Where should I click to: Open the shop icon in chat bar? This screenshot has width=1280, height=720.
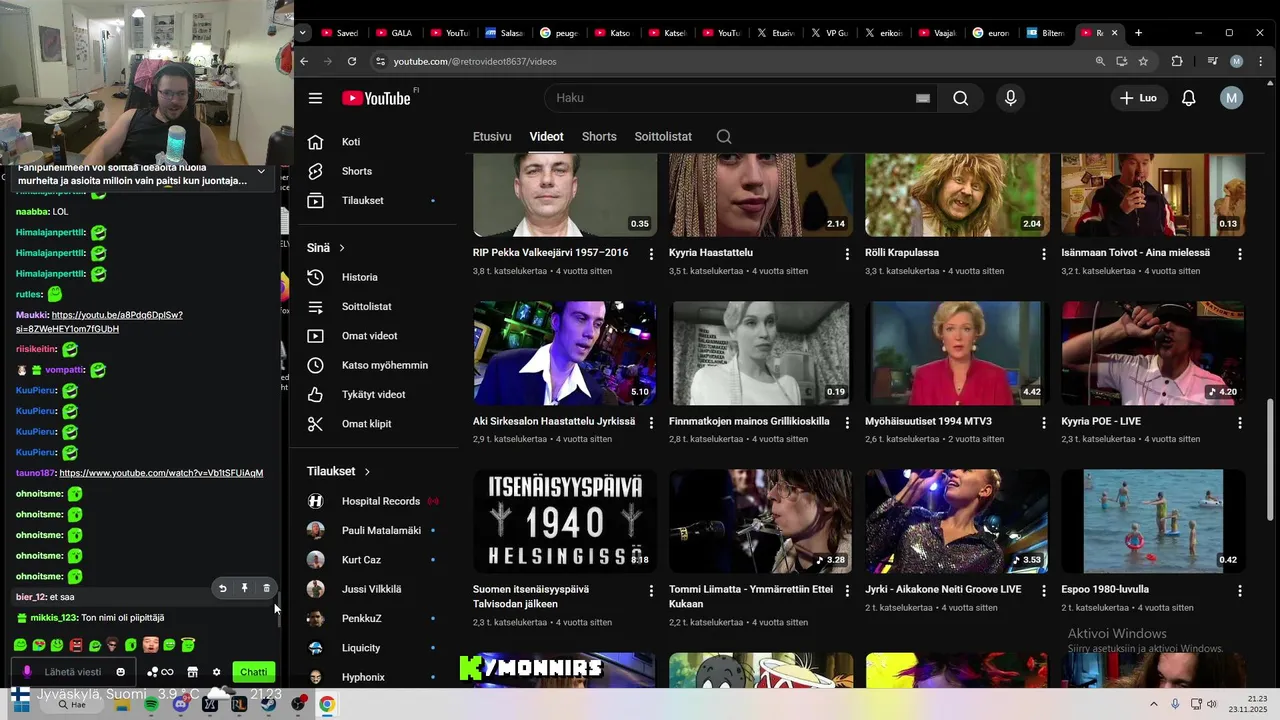(193, 672)
